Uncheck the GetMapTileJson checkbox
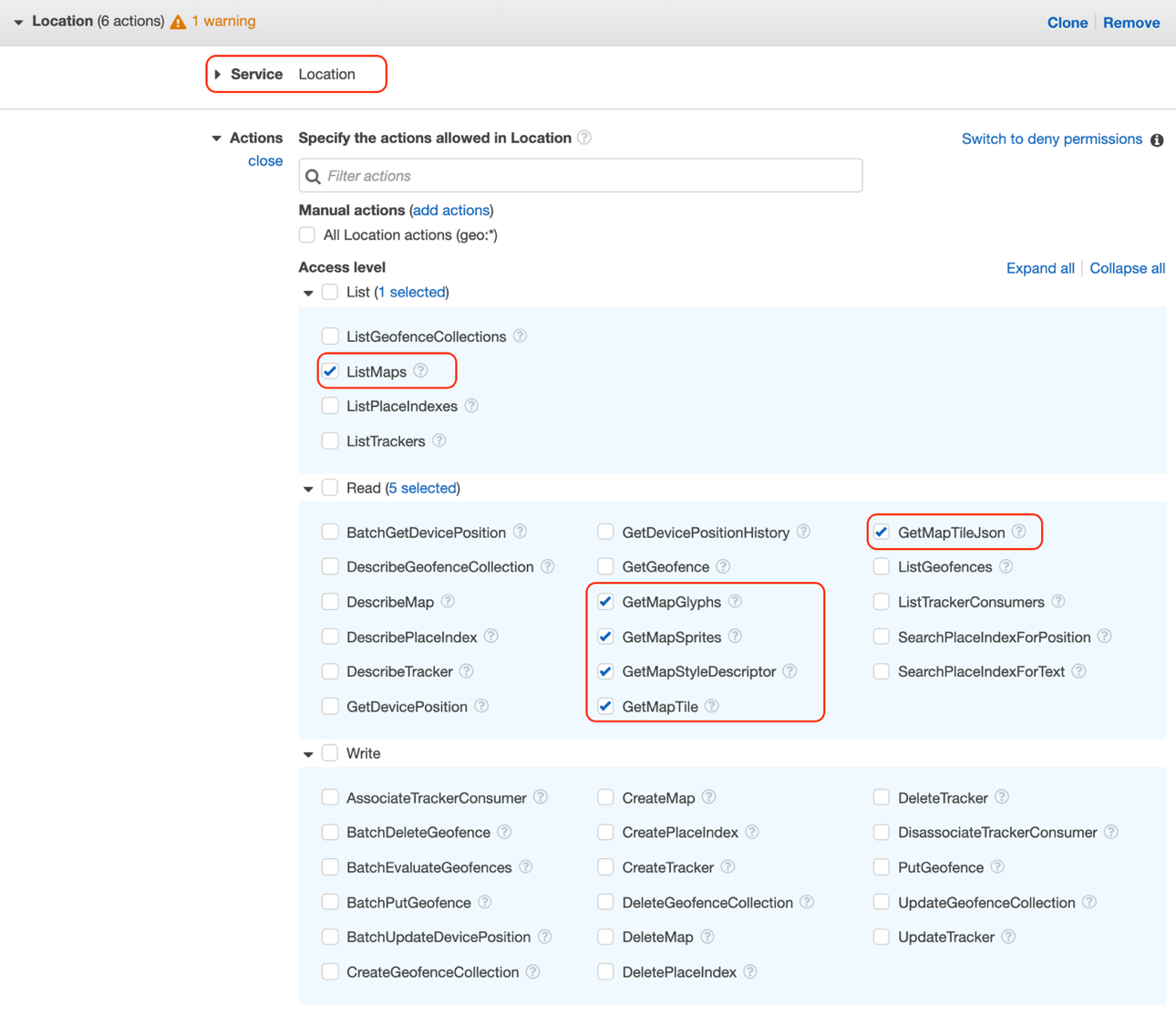Viewport: 1176px width, 1026px height. 882,532
